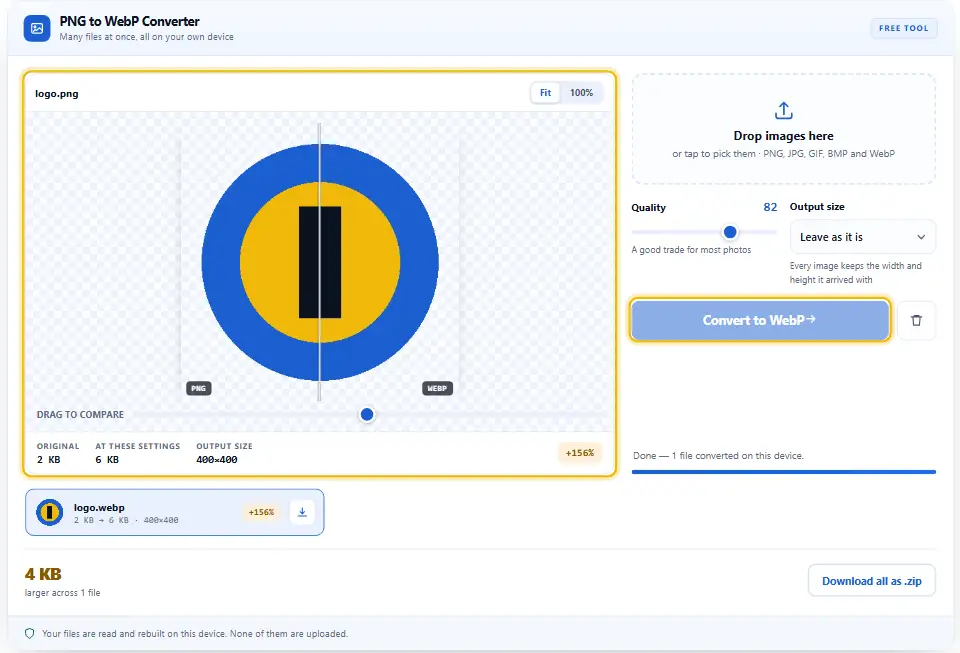Click the drag-to-compare slider handle
The height and width of the screenshot is (653, 960).
pos(367,415)
